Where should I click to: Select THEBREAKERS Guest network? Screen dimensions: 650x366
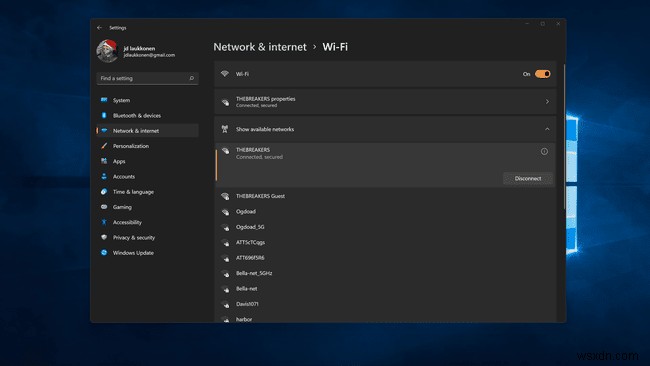(x=385, y=196)
